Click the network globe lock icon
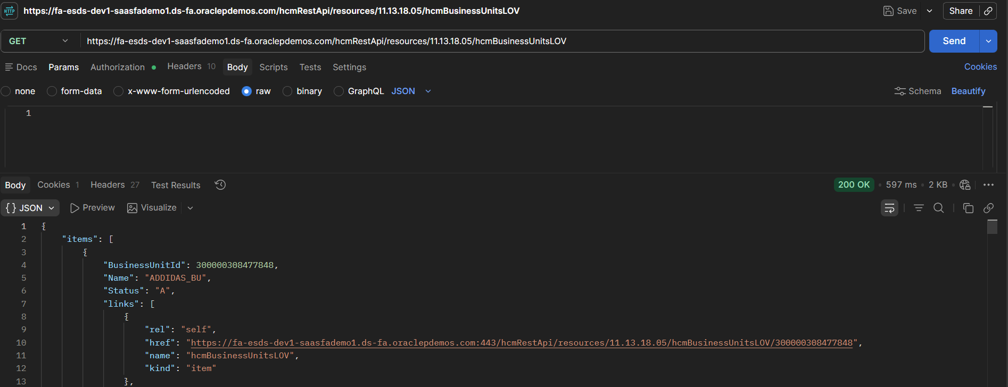The width and height of the screenshot is (1008, 387). click(x=964, y=185)
